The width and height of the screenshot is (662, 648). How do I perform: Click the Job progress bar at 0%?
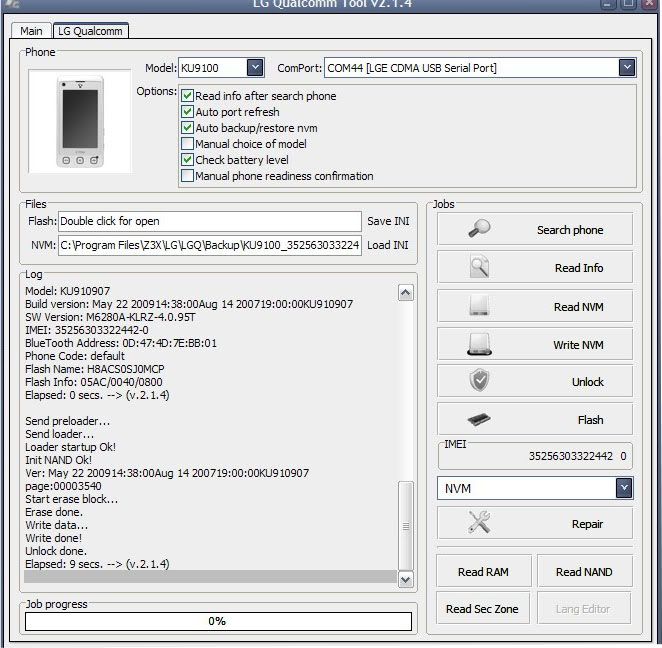pyautogui.click(x=218, y=621)
